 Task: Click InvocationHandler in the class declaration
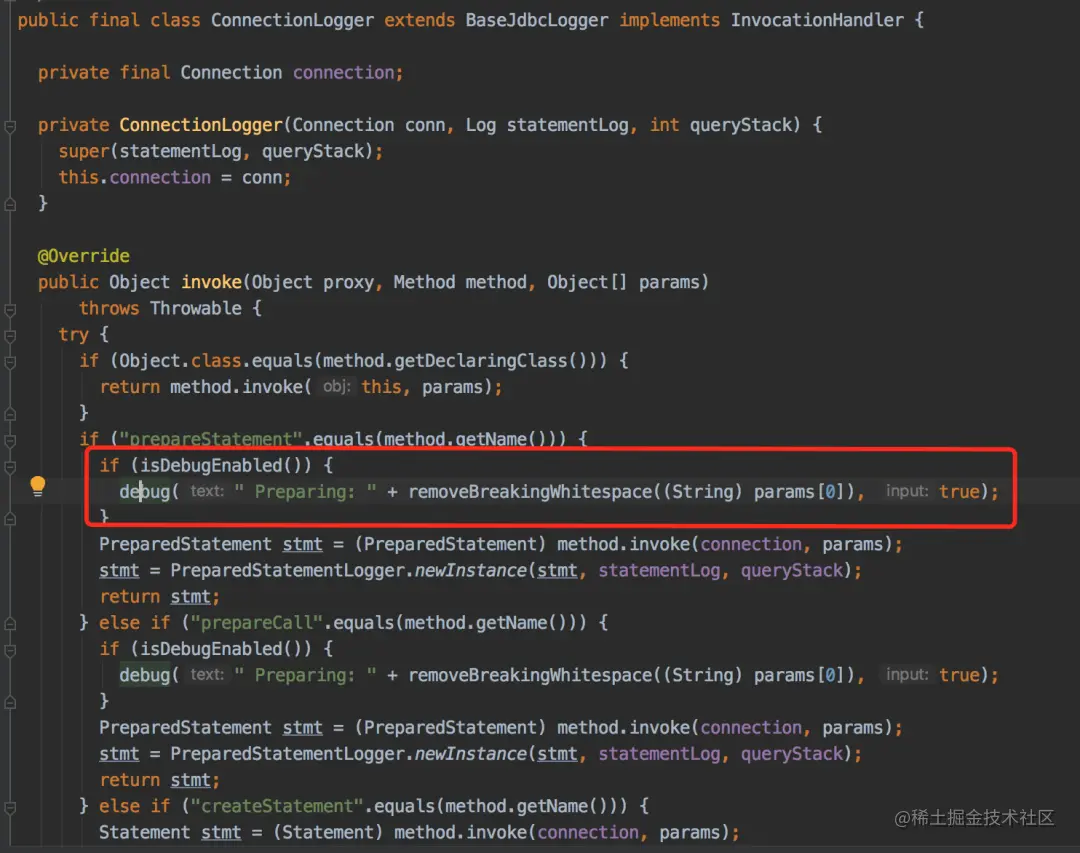tap(817, 20)
